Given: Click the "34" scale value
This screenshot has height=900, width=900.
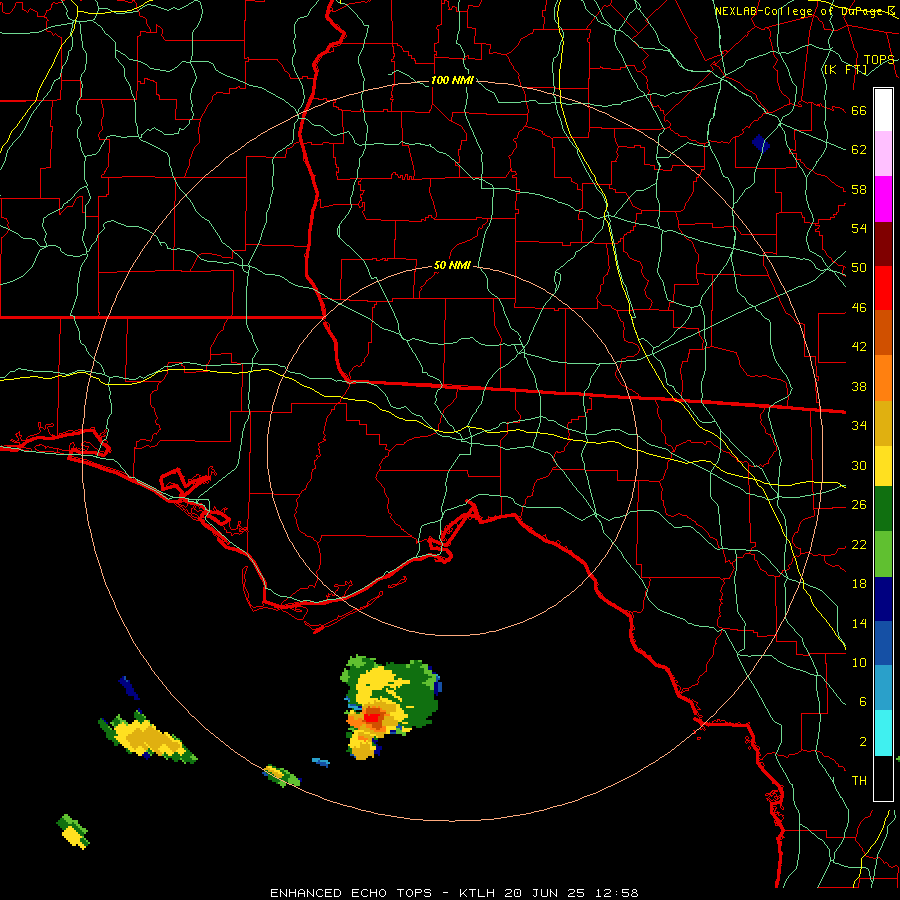Looking at the screenshot, I should click(x=859, y=425).
